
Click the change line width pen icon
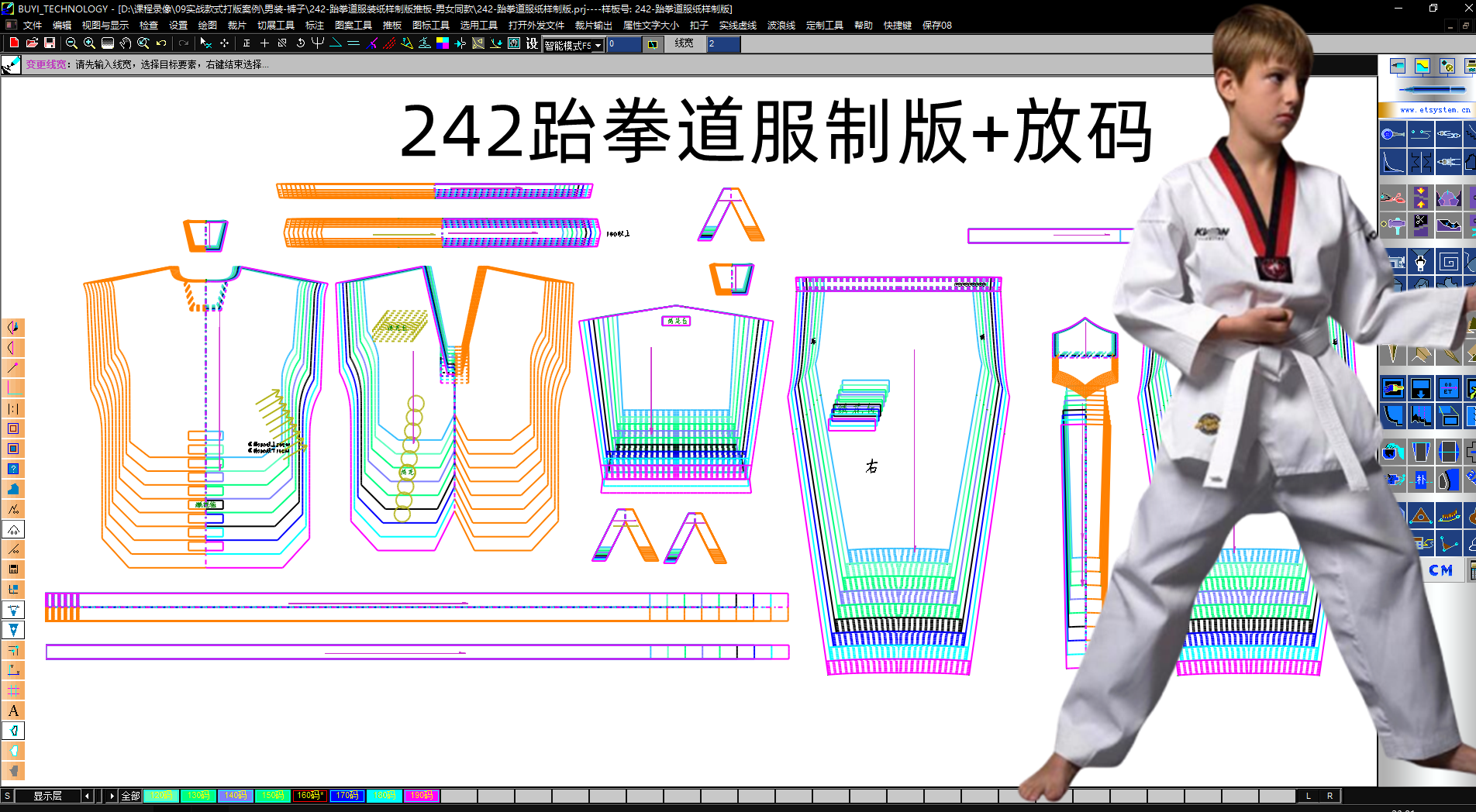coord(11,65)
